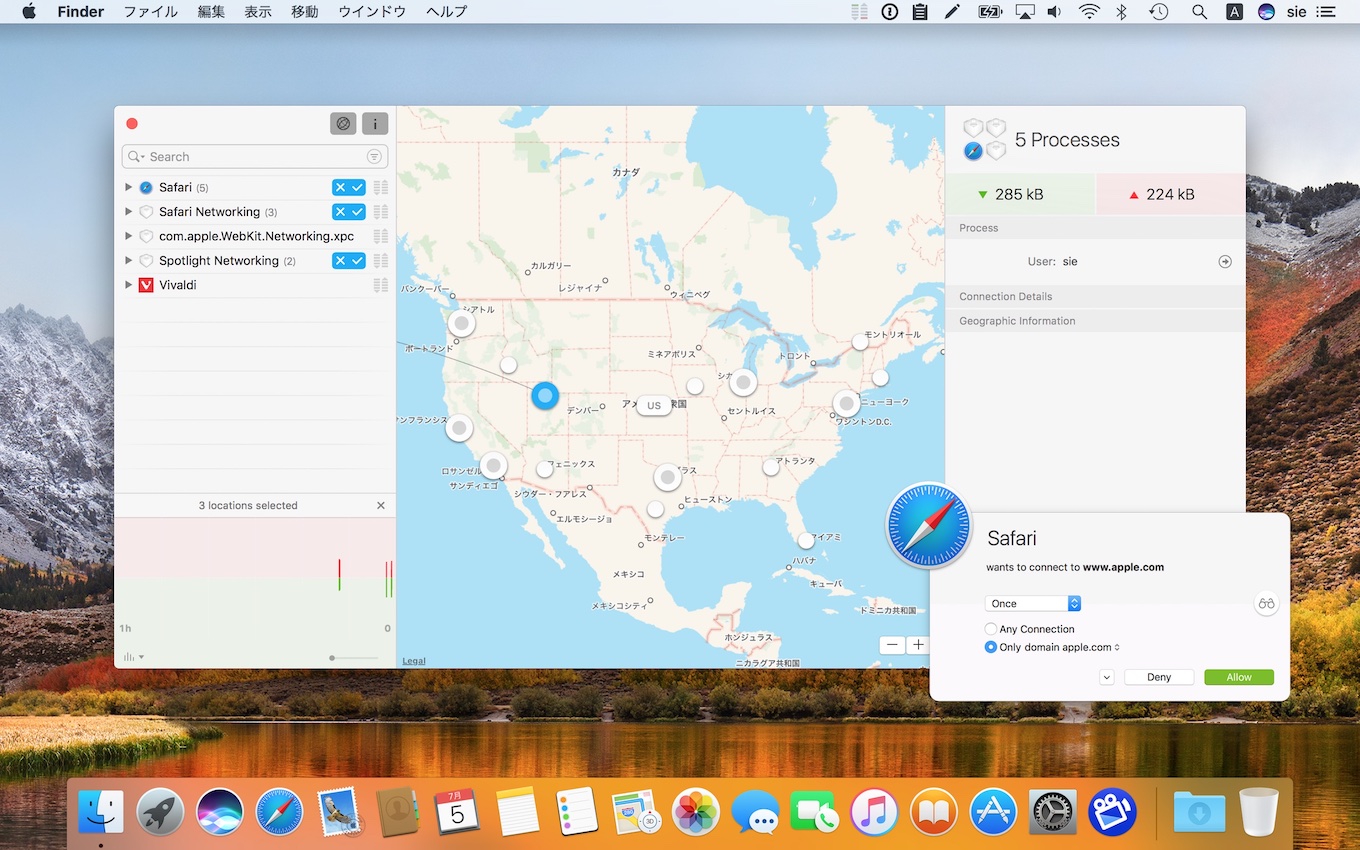
Task: Select the Any Connection radio option
Action: (x=991, y=629)
